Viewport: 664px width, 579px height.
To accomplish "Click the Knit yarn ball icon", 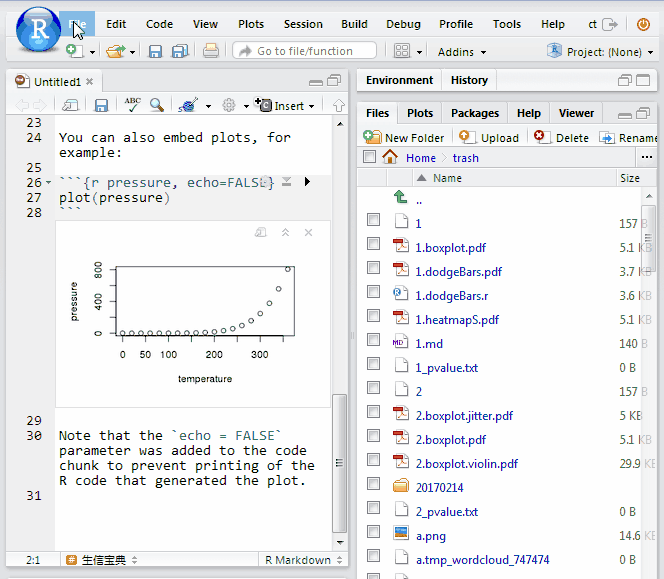I will coord(188,105).
